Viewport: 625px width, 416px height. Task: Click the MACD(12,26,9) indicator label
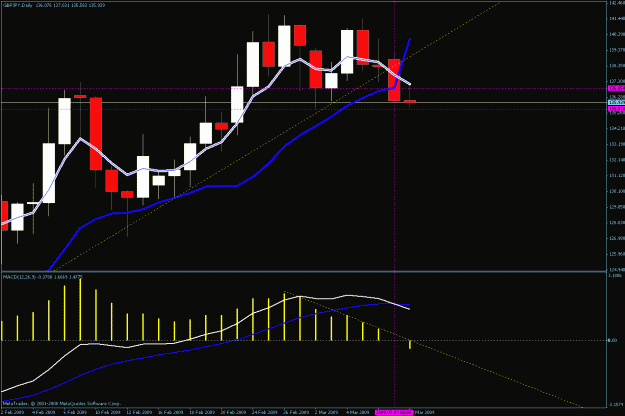point(20,277)
